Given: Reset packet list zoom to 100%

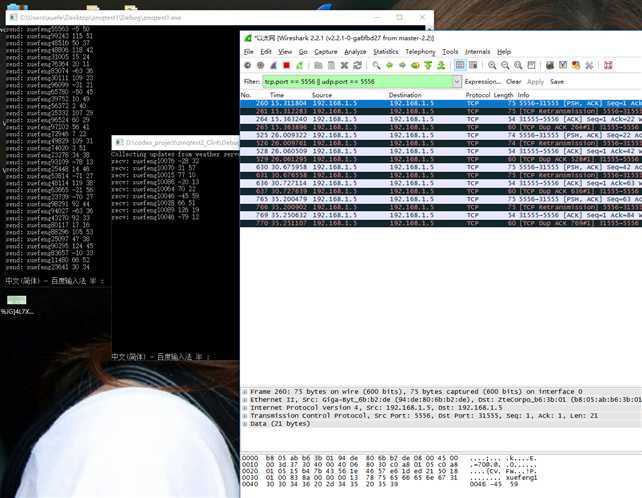Looking at the screenshot, I should point(518,65).
